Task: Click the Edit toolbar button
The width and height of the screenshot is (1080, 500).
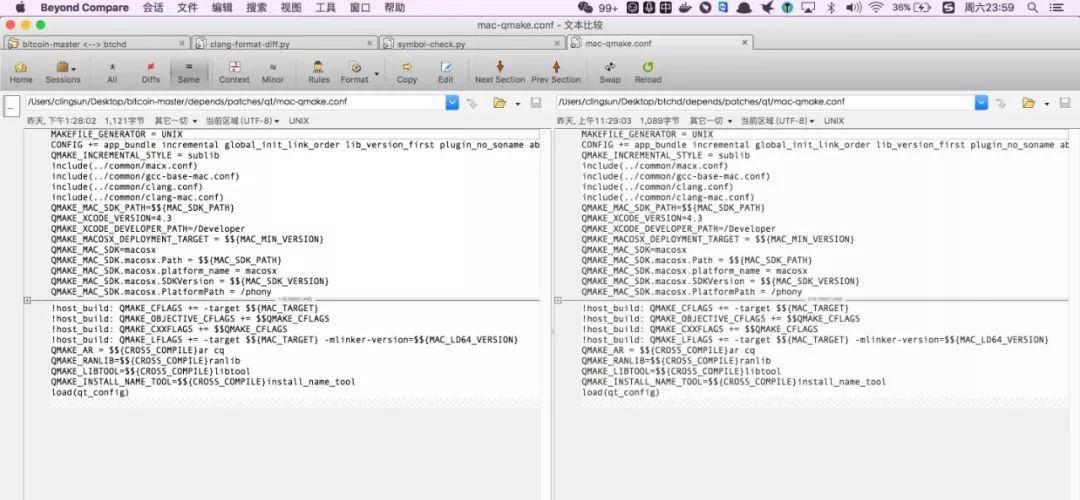Action: pyautogui.click(x=446, y=72)
